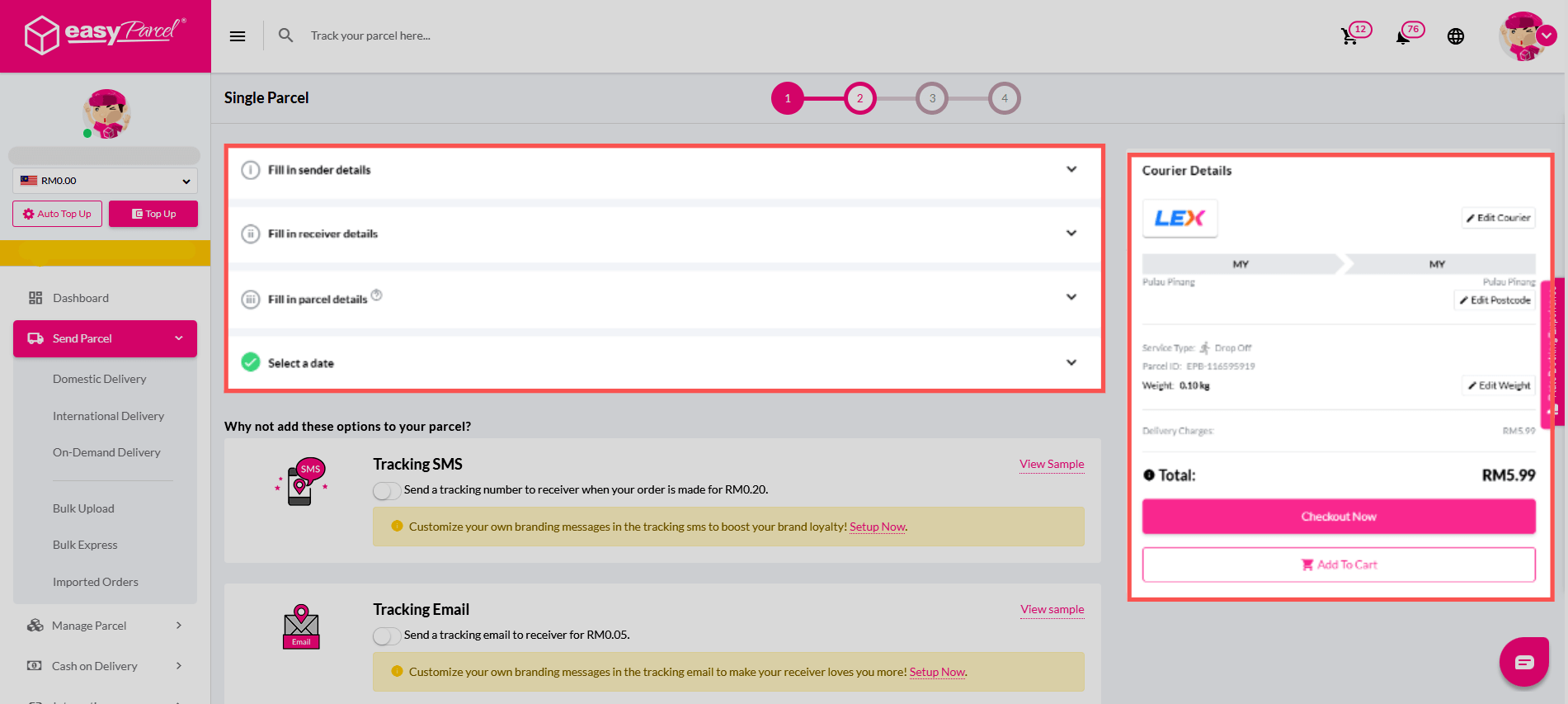The width and height of the screenshot is (1568, 704).
Task: Click the language globe icon
Action: click(1456, 36)
